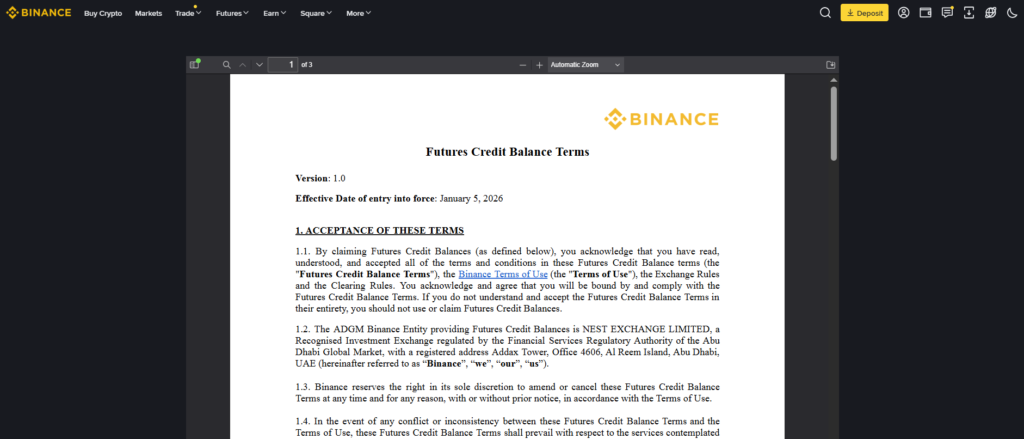Go to previous PDF page arrow

pyautogui.click(x=243, y=65)
